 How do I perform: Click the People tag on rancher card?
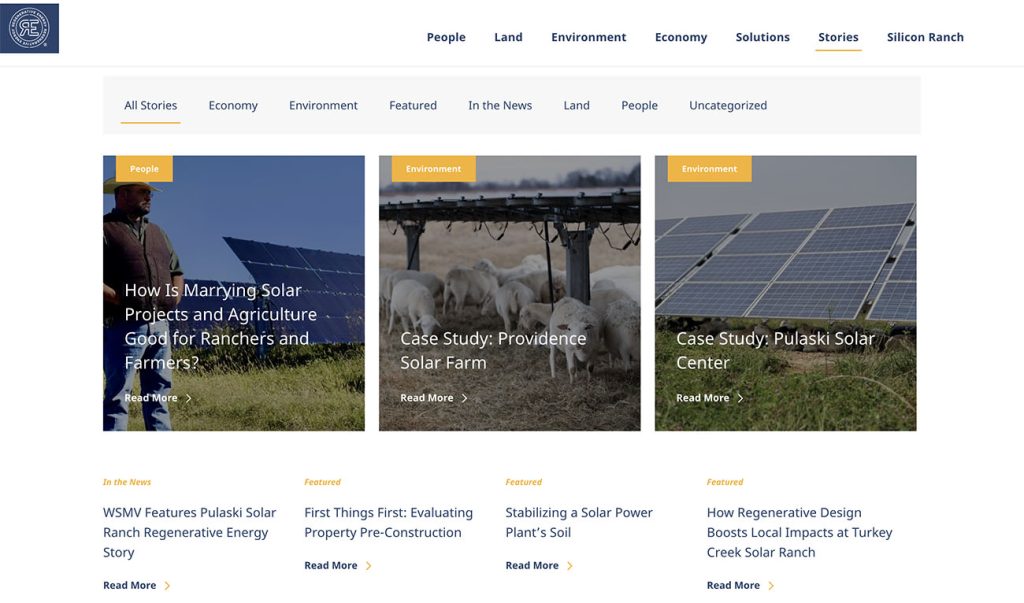144,169
